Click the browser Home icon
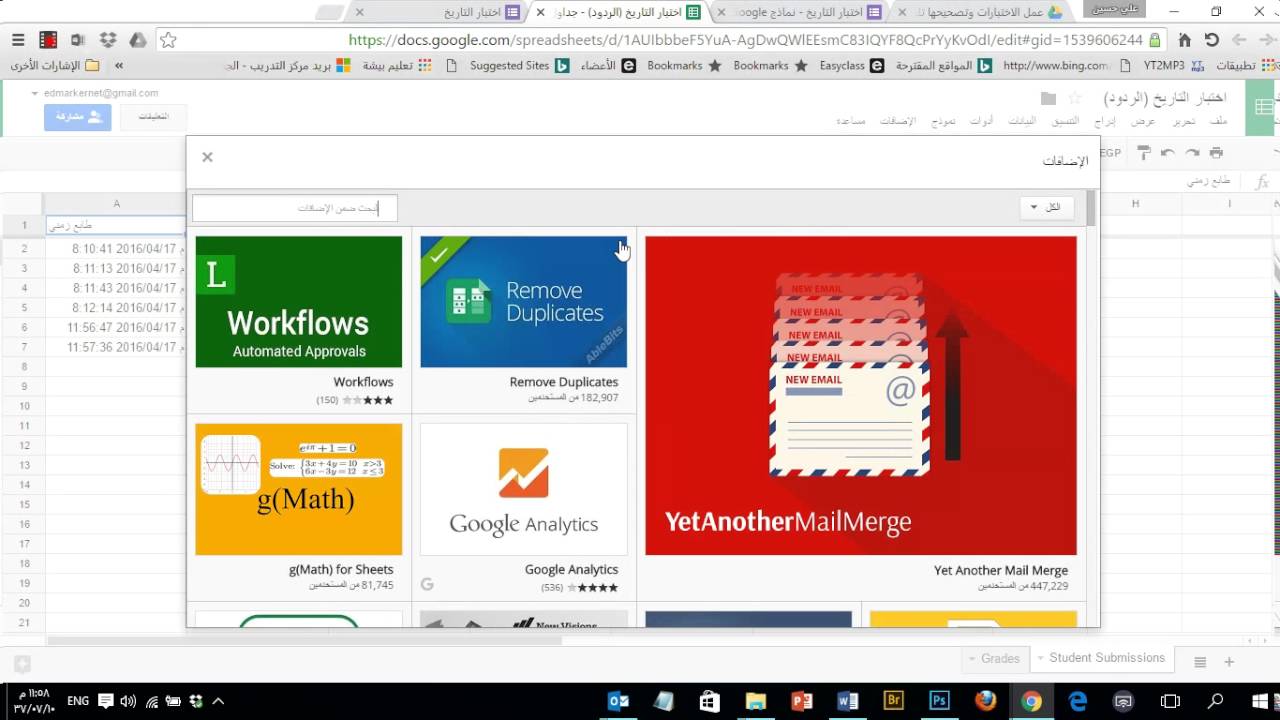 coord(1185,40)
